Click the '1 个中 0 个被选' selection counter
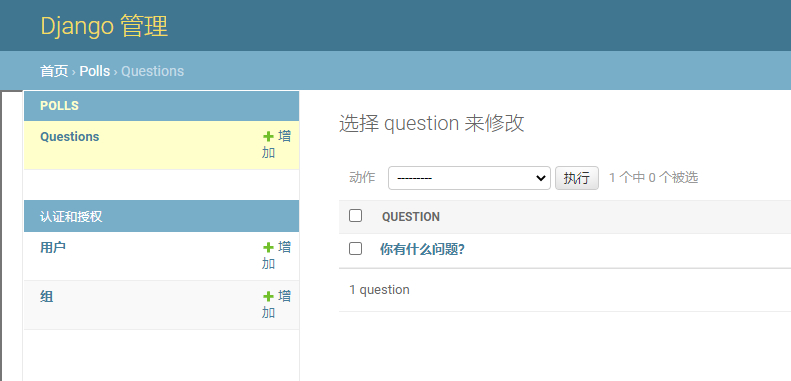Viewport: 791px width, 381px height. pos(653,178)
